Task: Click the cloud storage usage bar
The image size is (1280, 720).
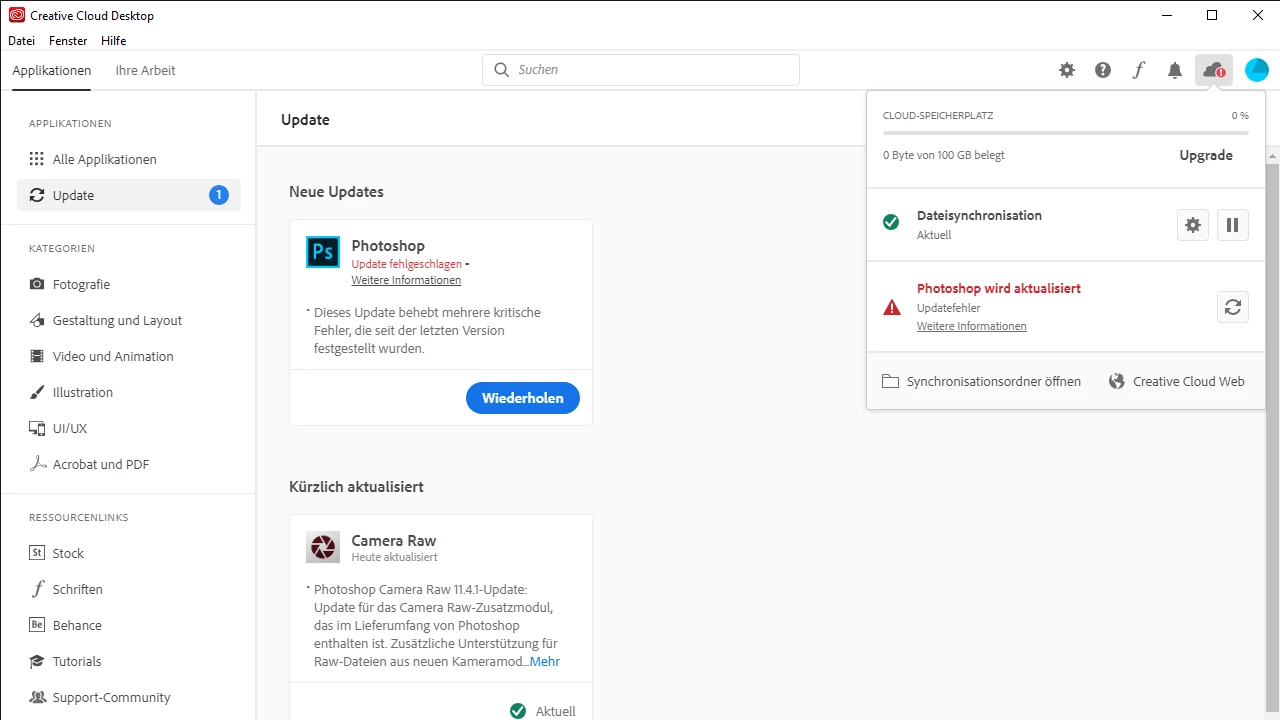Action: point(1066,132)
